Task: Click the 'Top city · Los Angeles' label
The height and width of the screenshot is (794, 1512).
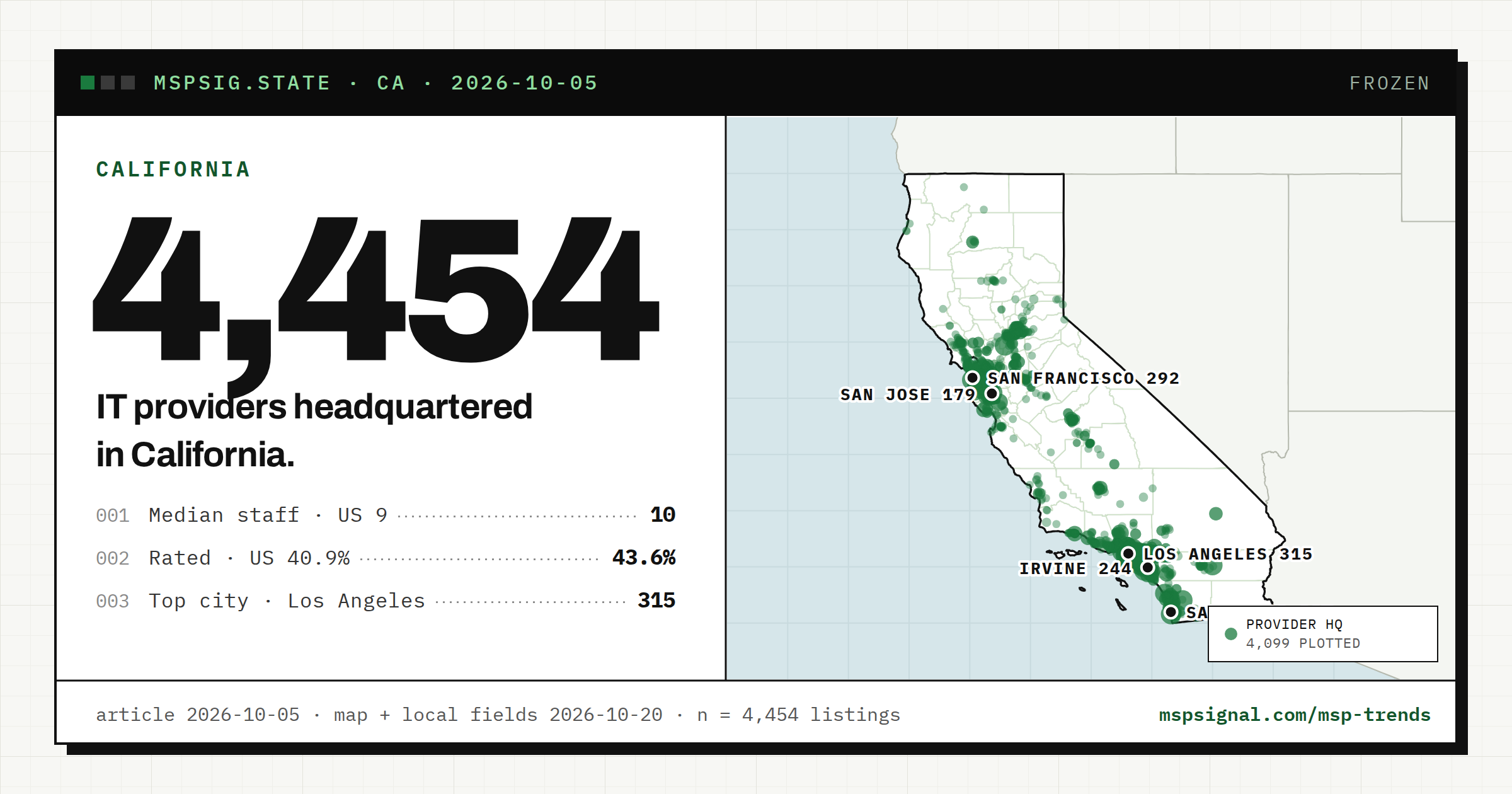Action: (x=287, y=601)
